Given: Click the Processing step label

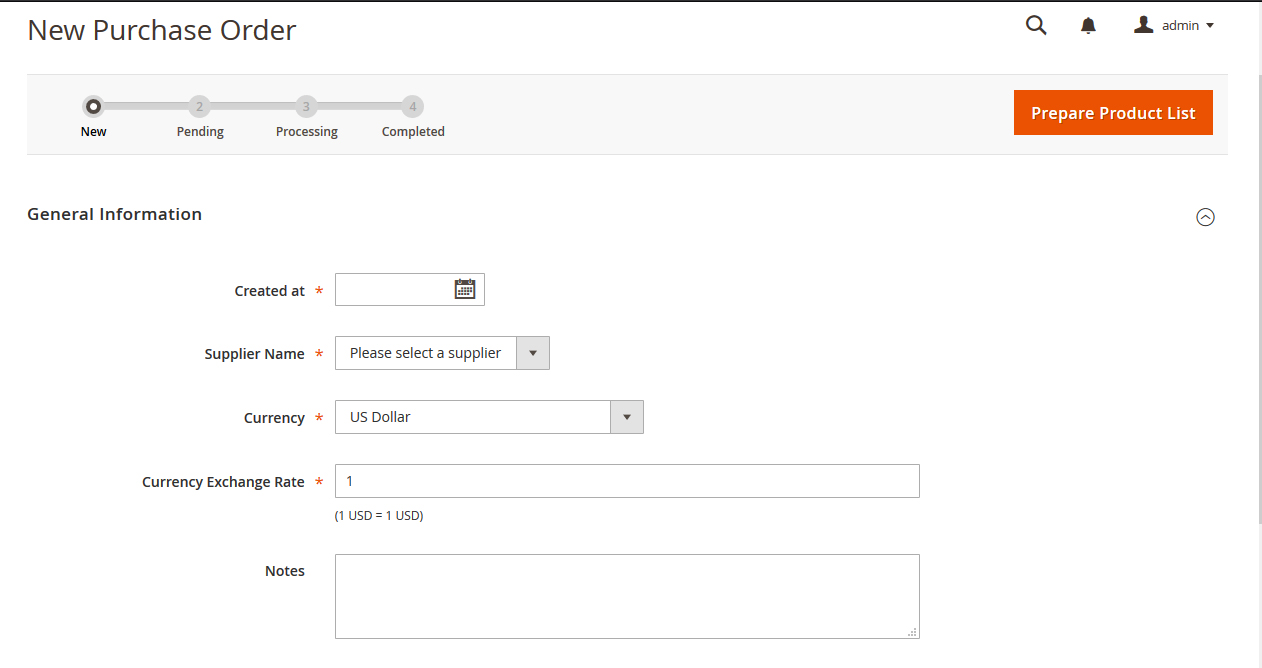Looking at the screenshot, I should [307, 132].
